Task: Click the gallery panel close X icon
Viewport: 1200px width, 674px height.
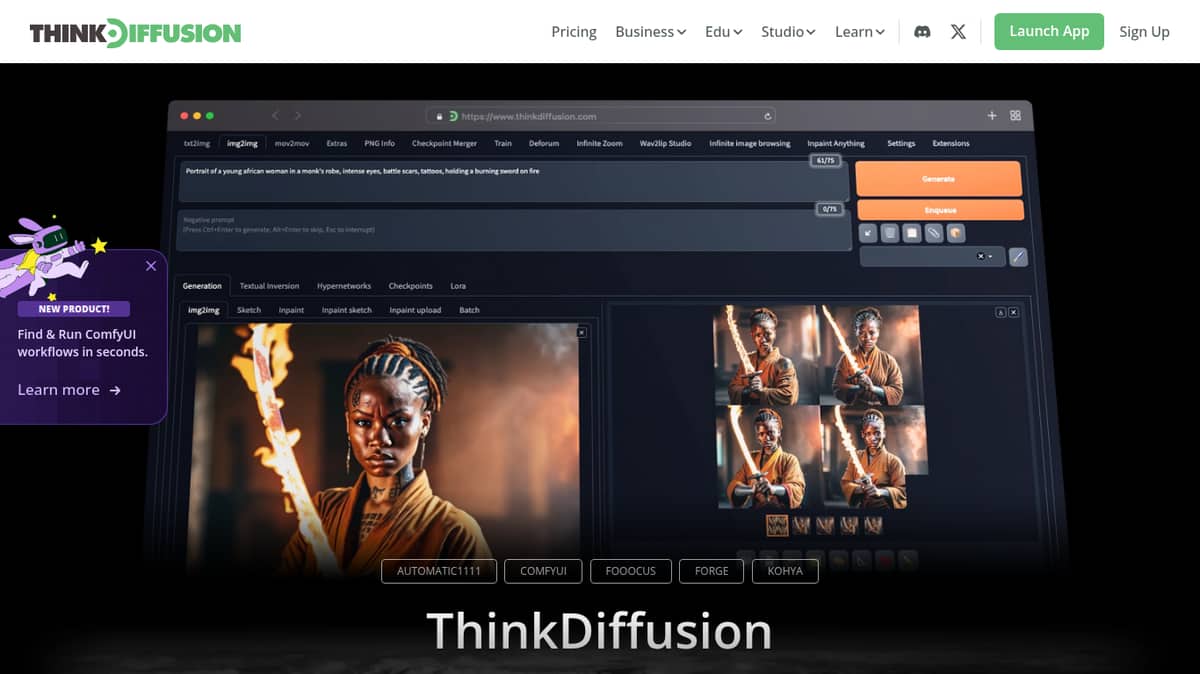Action: (1013, 313)
